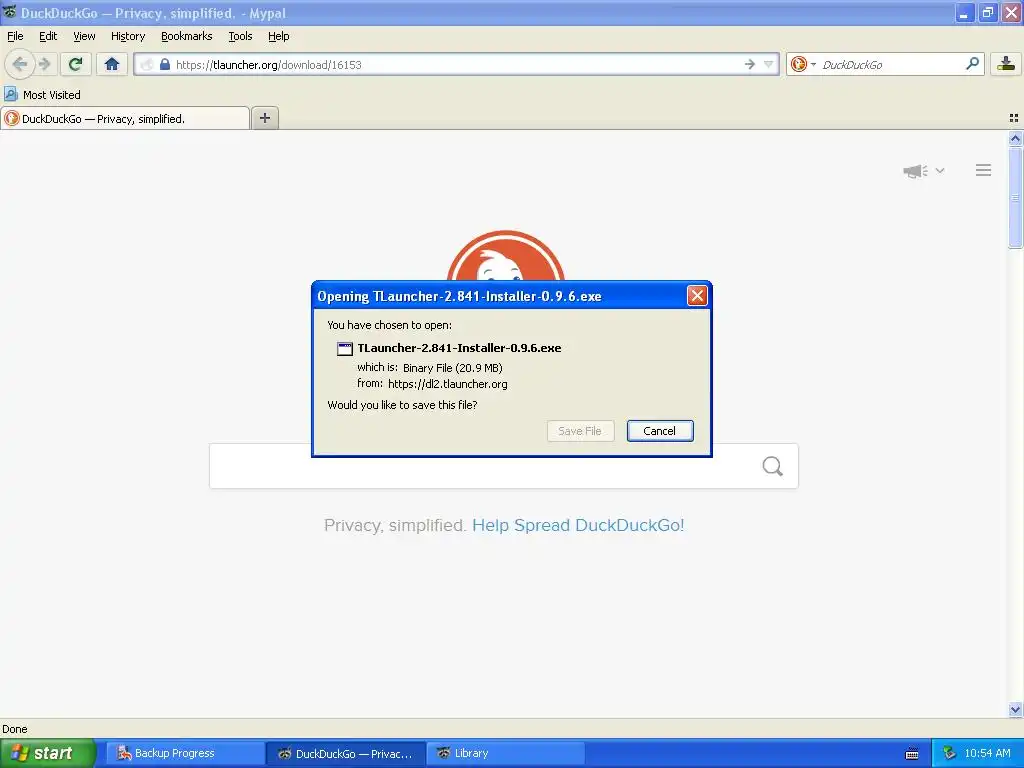Click the vertical scrollbar thumb
The width and height of the screenshot is (1024, 768).
pyautogui.click(x=1015, y=197)
